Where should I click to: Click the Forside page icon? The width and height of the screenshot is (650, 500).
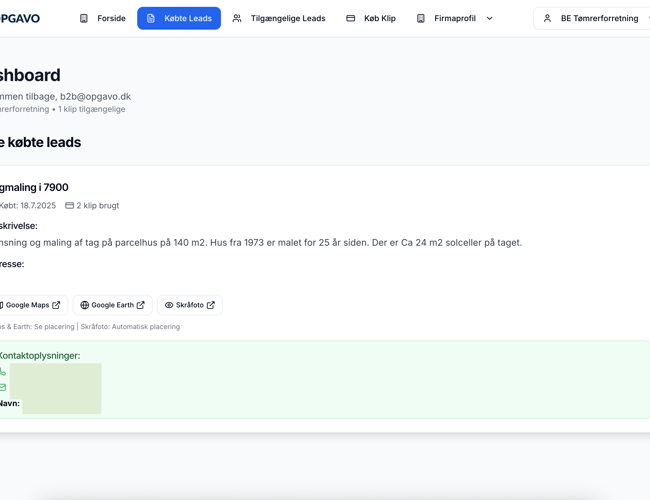[x=84, y=18]
